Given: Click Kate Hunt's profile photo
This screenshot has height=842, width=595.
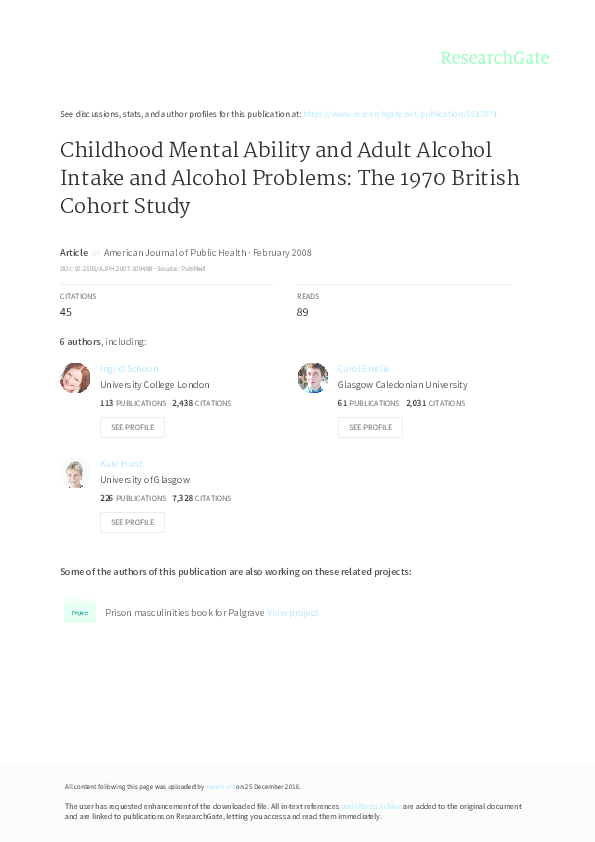Looking at the screenshot, I should tap(75, 473).
